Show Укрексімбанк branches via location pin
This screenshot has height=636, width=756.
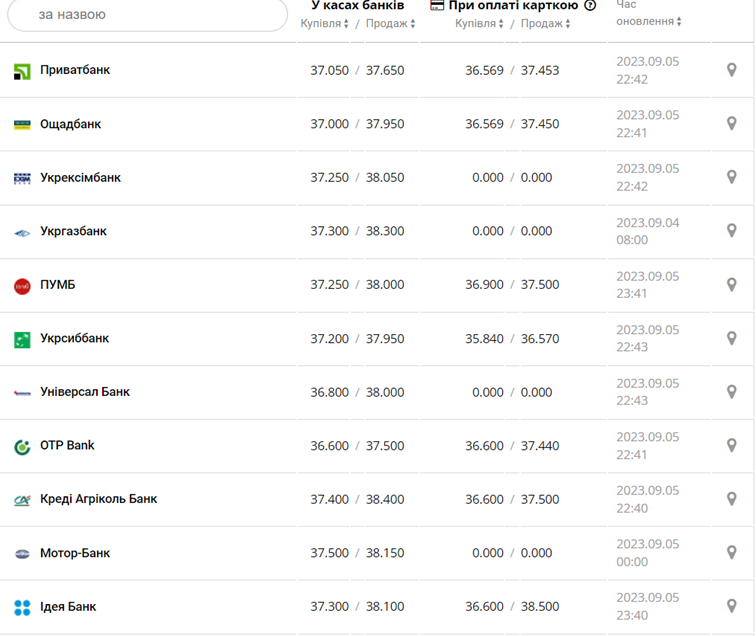coord(731,177)
